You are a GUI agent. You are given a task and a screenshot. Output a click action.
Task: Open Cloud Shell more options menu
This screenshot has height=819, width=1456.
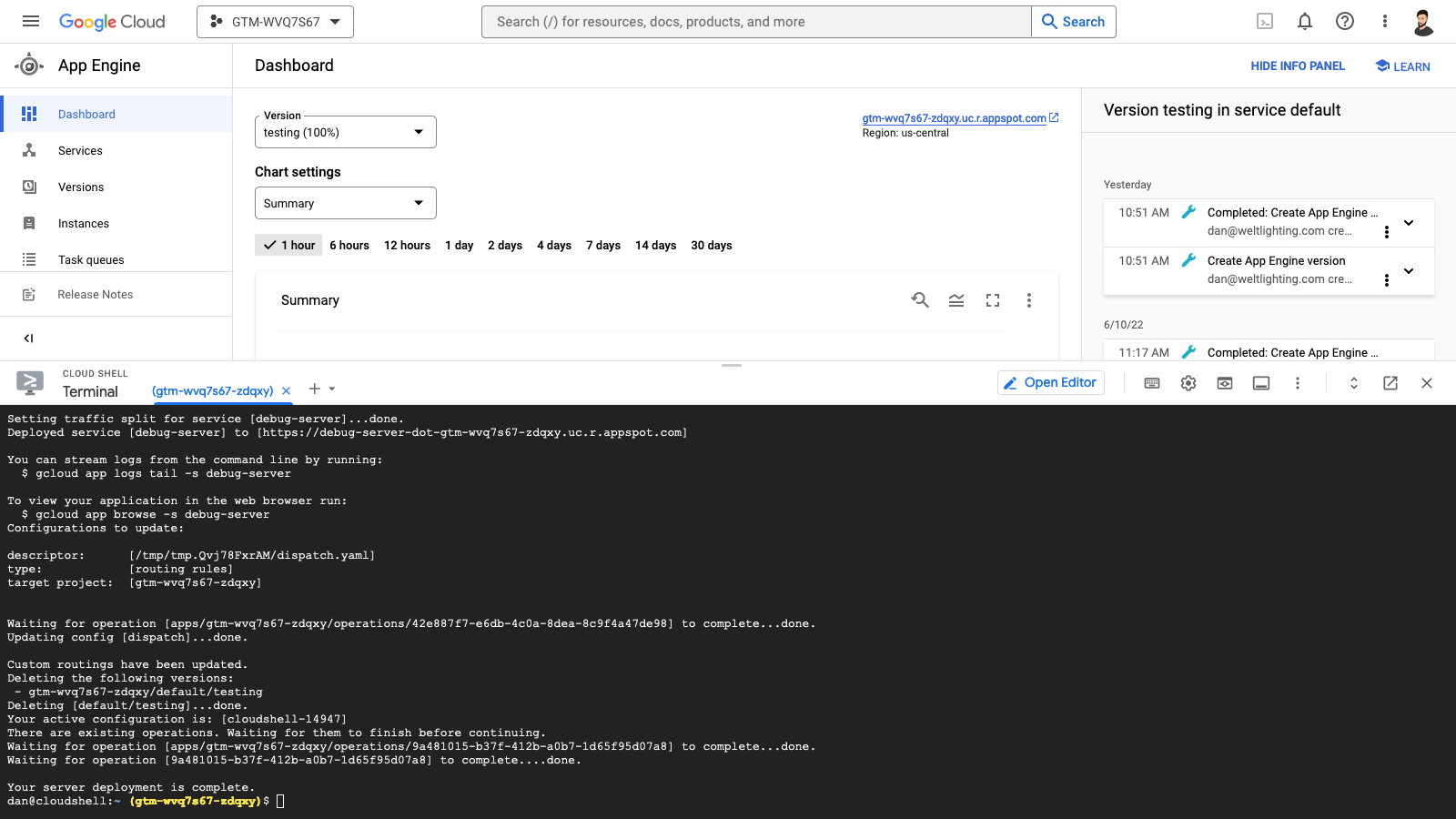(x=1298, y=383)
